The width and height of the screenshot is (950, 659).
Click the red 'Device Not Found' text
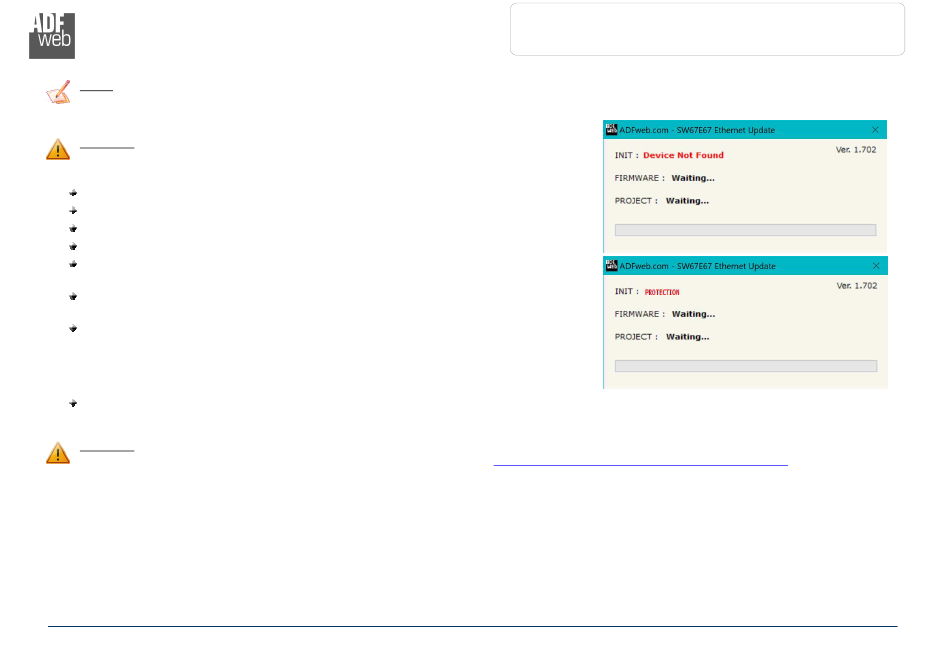pos(683,155)
